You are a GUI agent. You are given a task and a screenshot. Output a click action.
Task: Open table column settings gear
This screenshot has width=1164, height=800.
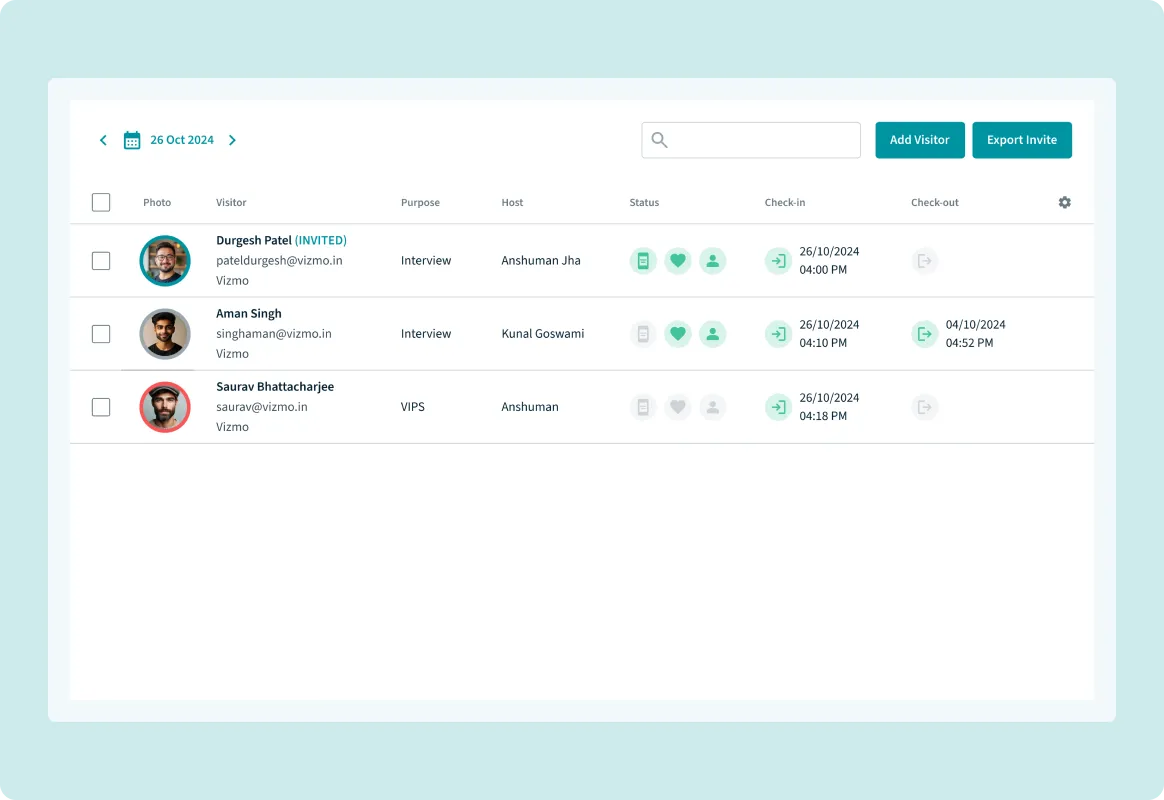pyautogui.click(x=1065, y=203)
